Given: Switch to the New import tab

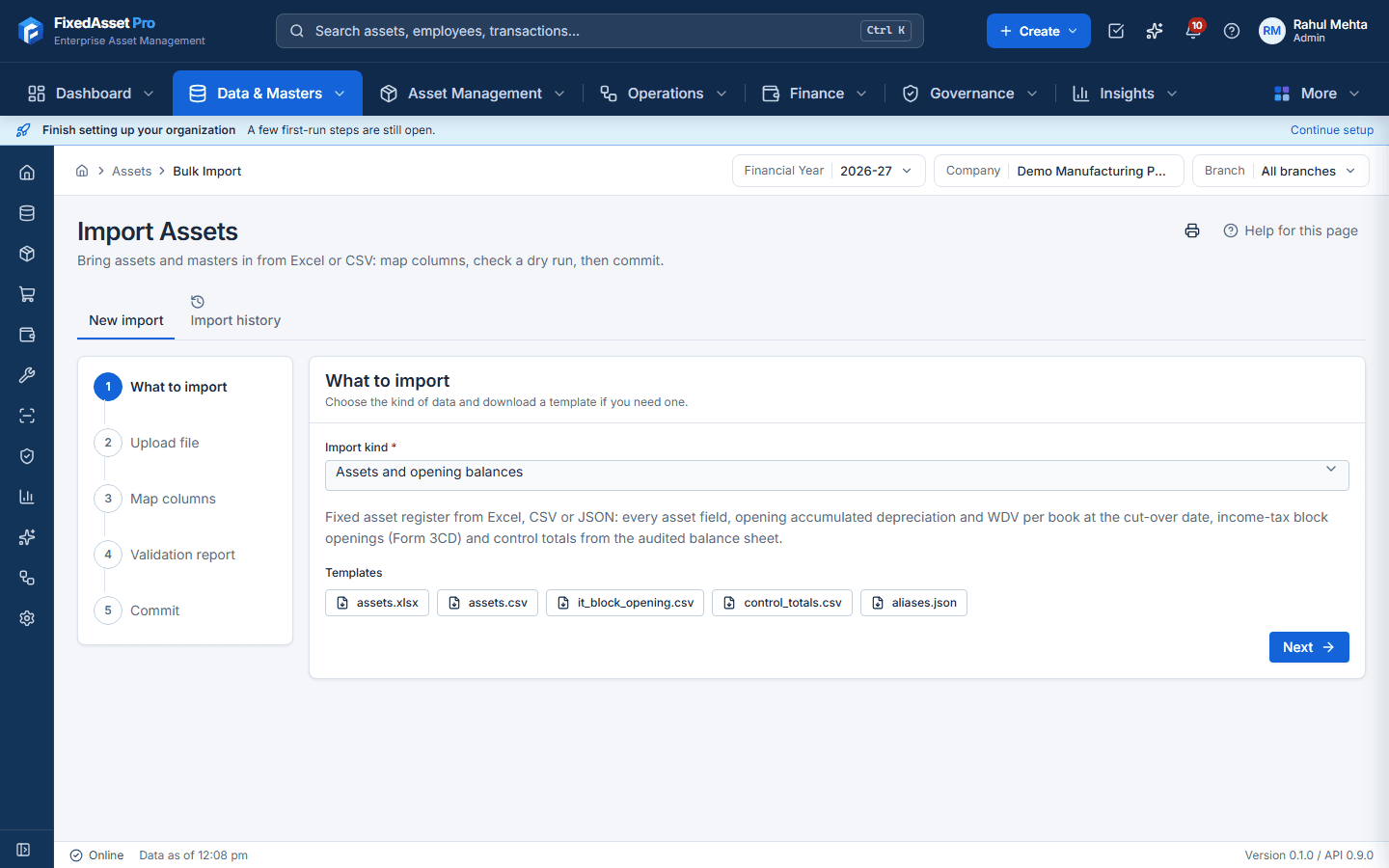Looking at the screenshot, I should click(125, 320).
